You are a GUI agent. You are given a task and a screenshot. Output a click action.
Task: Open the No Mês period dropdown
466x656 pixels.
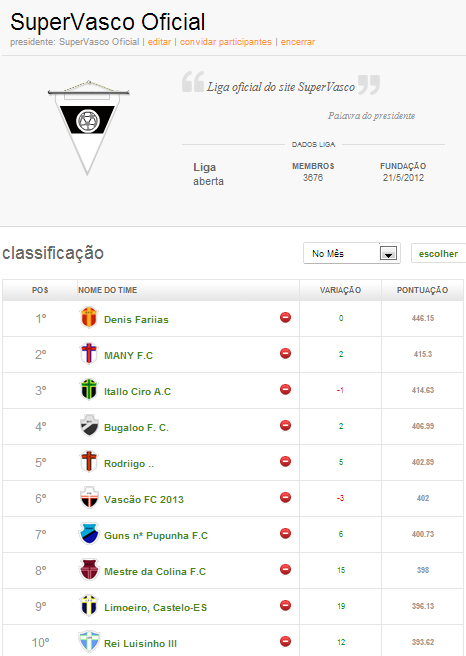[x=351, y=253]
